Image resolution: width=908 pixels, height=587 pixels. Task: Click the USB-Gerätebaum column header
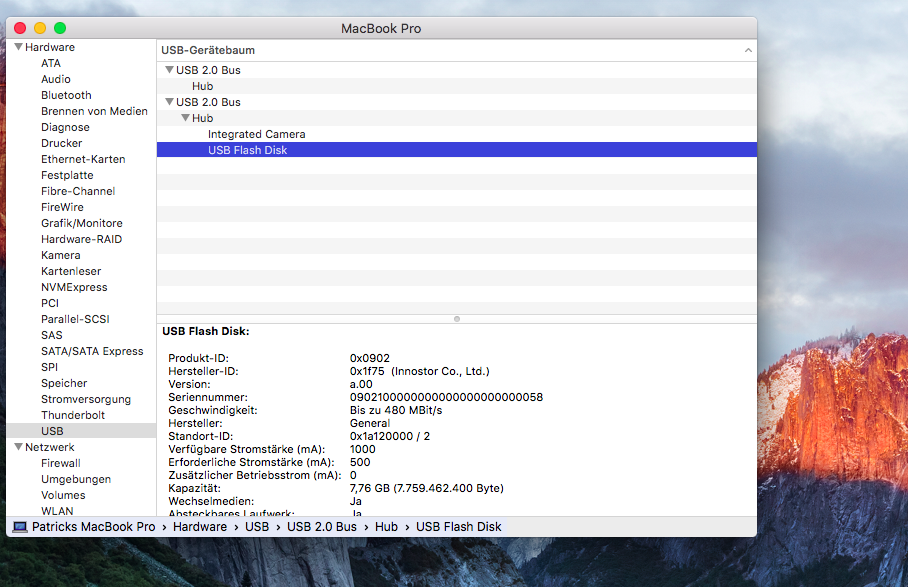tap(457, 50)
